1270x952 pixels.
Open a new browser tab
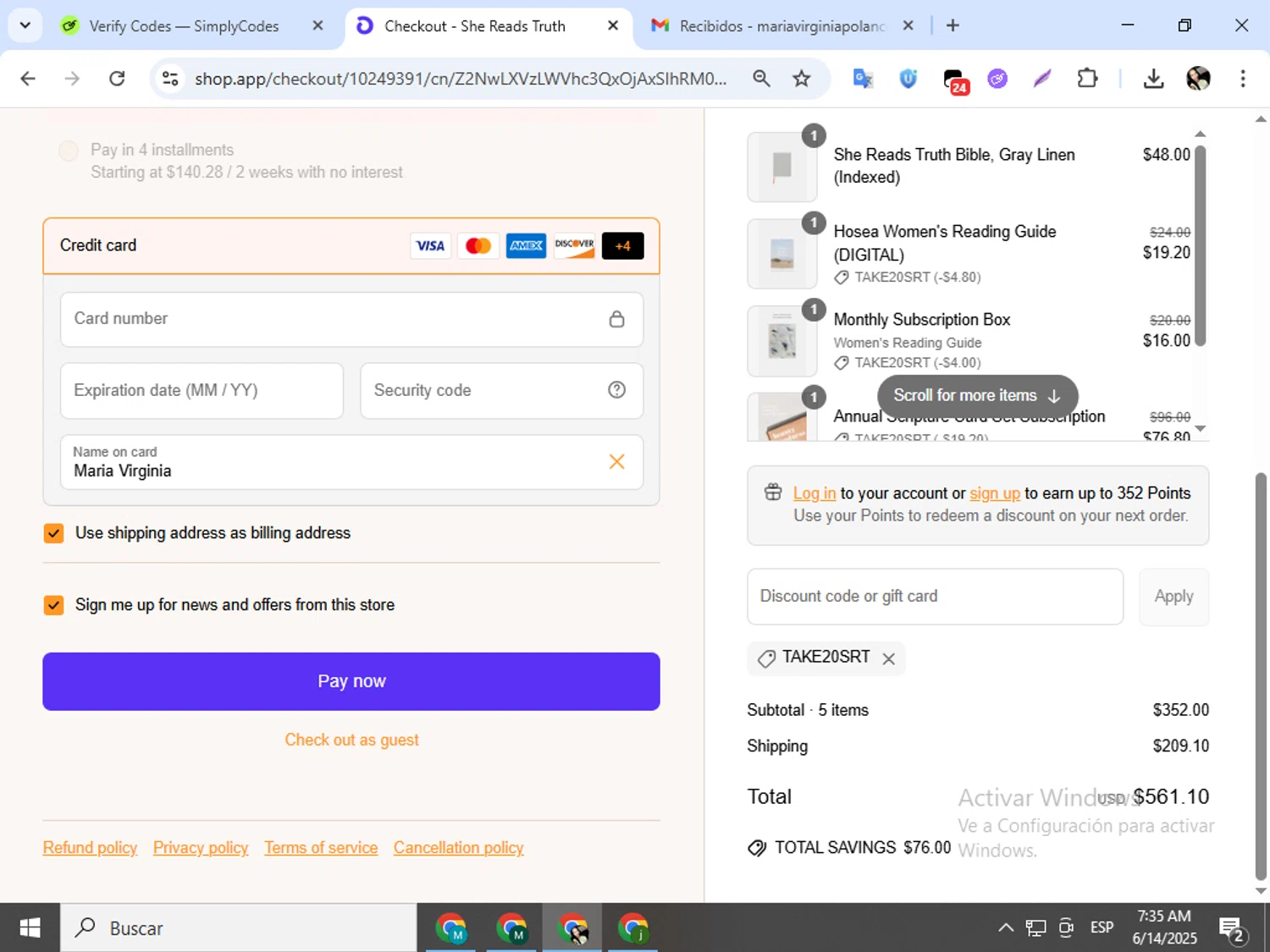952,25
